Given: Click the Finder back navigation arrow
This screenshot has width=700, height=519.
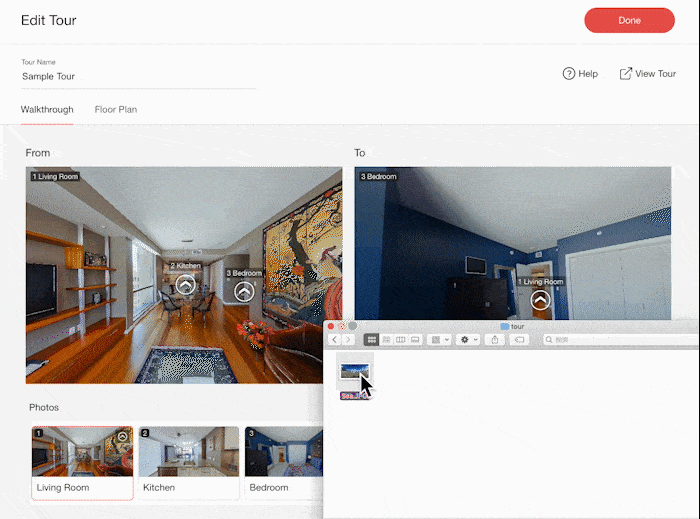Looking at the screenshot, I should pos(335,340).
